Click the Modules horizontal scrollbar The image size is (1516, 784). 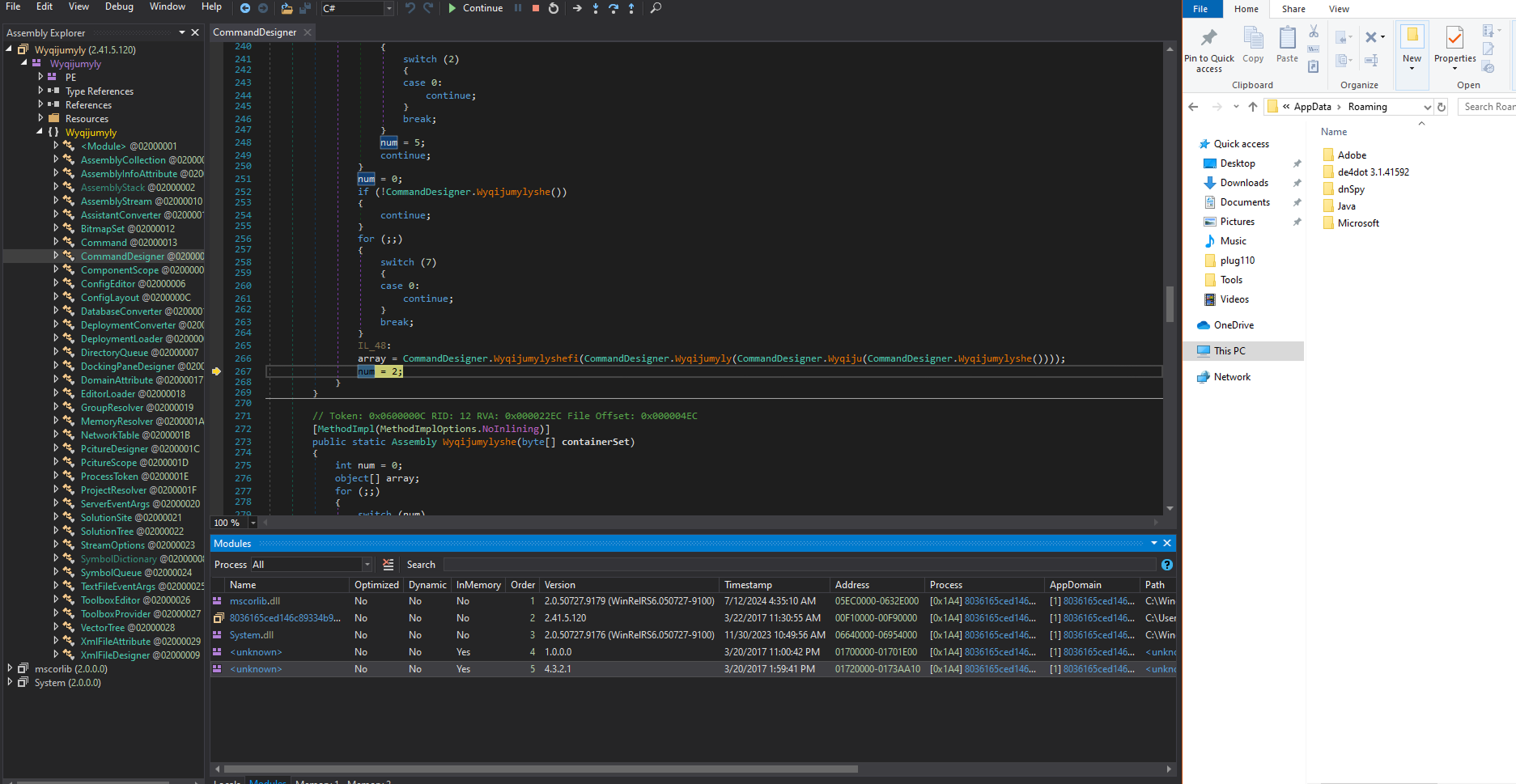tap(540, 769)
